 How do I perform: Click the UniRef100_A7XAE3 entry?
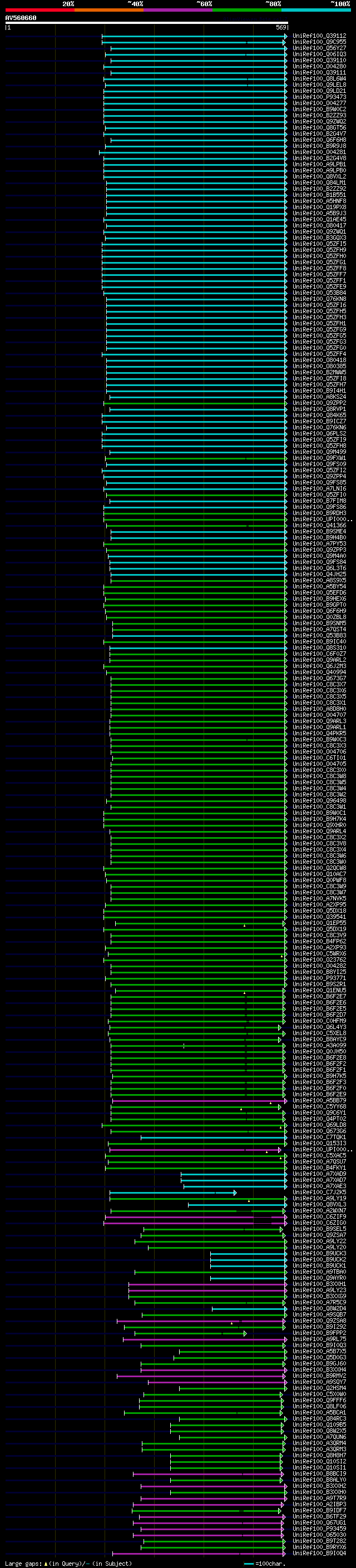(319, 1186)
